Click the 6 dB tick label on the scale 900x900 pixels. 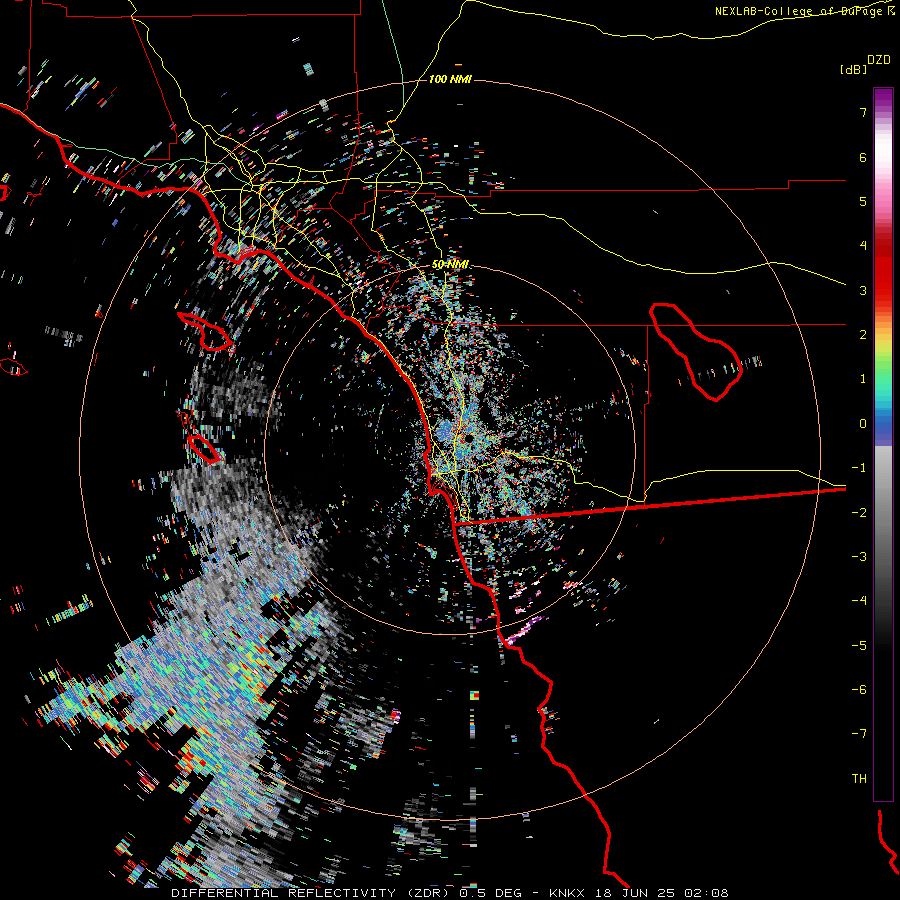[x=863, y=157]
